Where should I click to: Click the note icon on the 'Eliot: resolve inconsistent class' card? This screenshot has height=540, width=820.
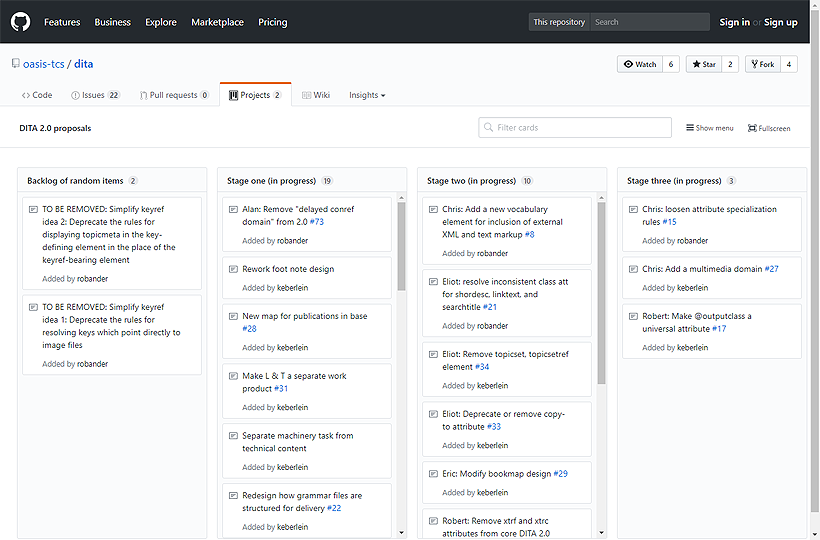[x=433, y=282]
